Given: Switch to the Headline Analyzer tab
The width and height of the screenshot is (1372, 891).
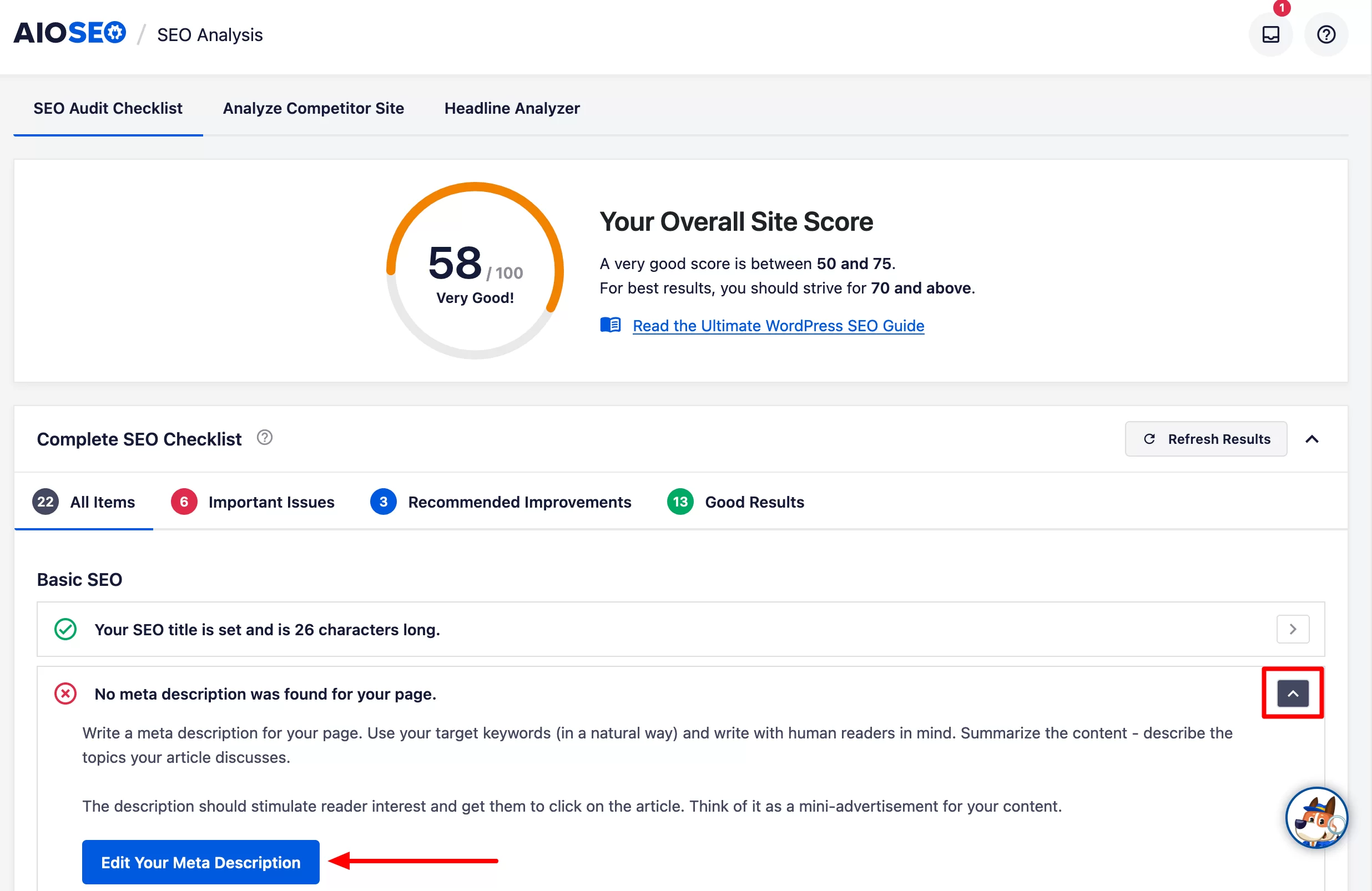Looking at the screenshot, I should (x=512, y=108).
